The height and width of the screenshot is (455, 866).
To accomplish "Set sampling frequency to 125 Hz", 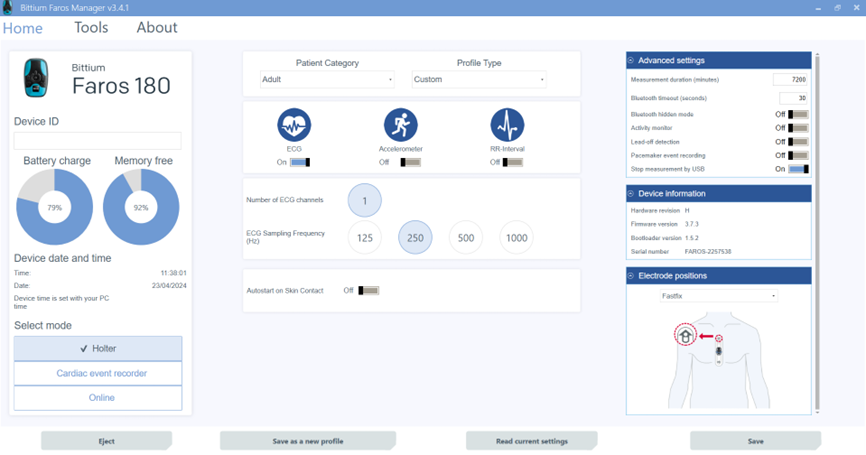I will 365,237.
